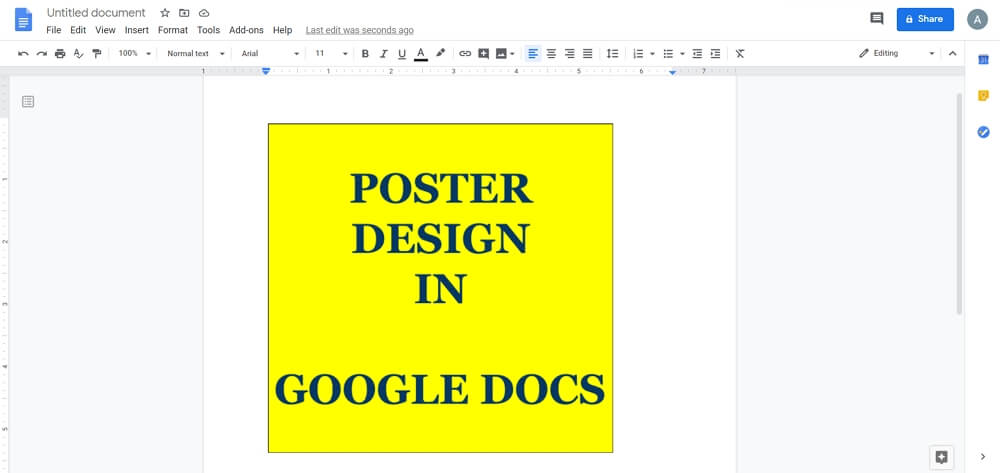Click the Google Docs home icon
1000x473 pixels.
24,20
